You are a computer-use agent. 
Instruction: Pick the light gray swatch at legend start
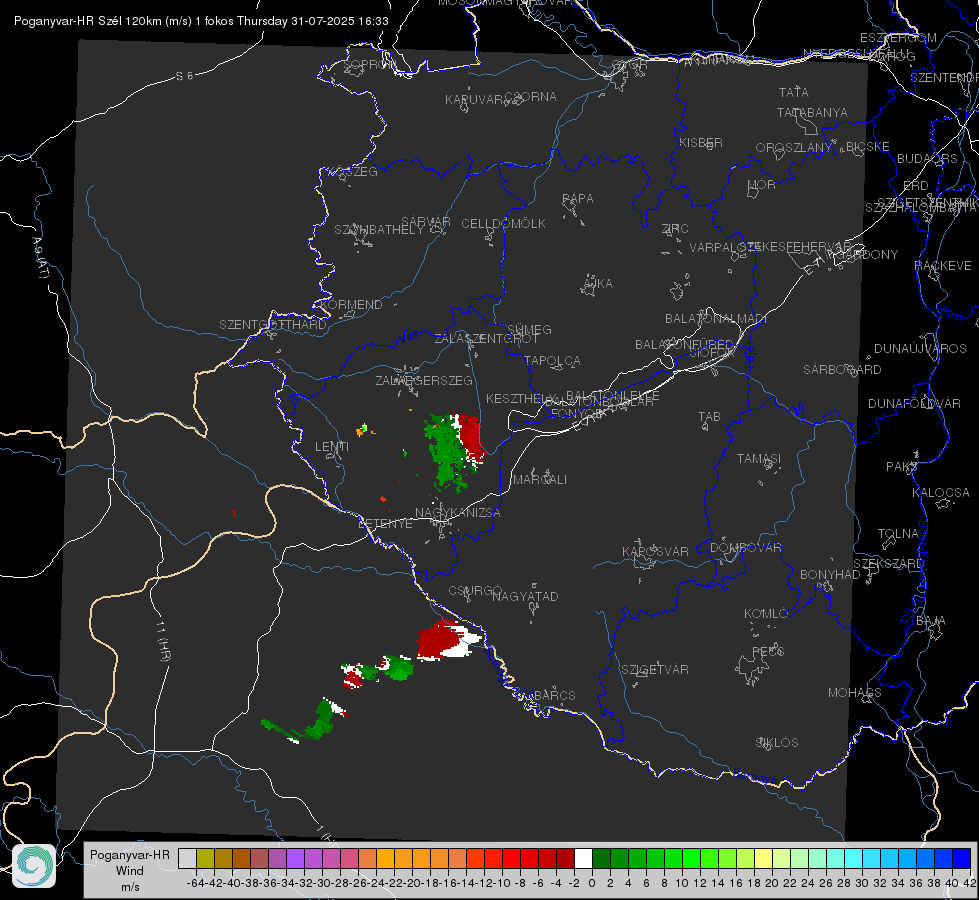tap(187, 858)
